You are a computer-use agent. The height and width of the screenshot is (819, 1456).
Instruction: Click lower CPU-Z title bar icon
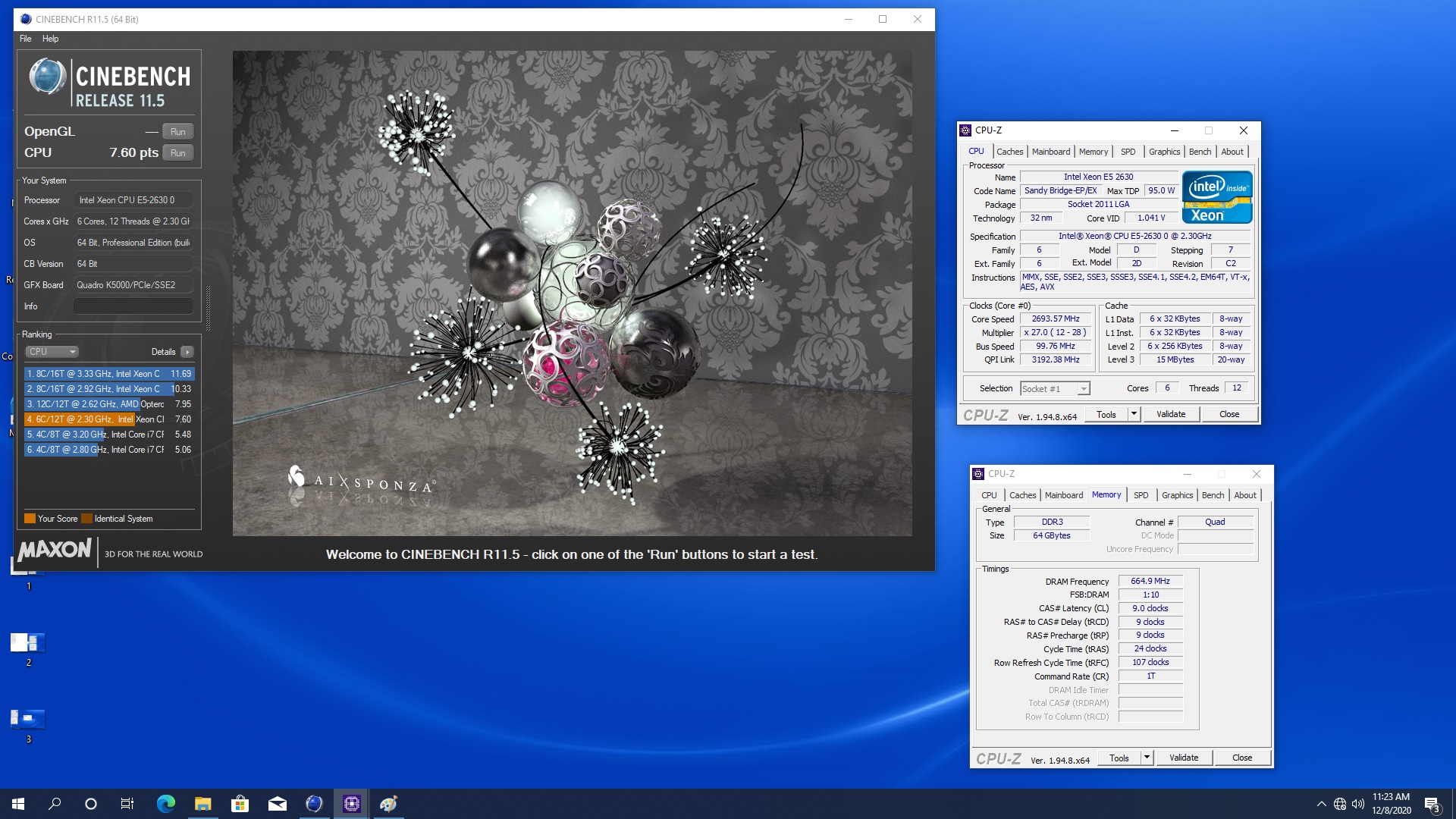(978, 474)
